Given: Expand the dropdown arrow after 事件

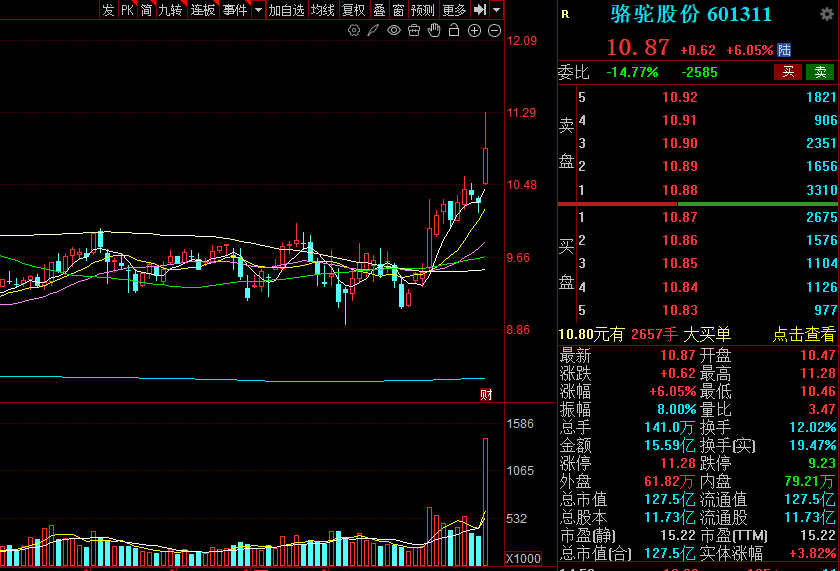Looking at the screenshot, I should tap(259, 10).
